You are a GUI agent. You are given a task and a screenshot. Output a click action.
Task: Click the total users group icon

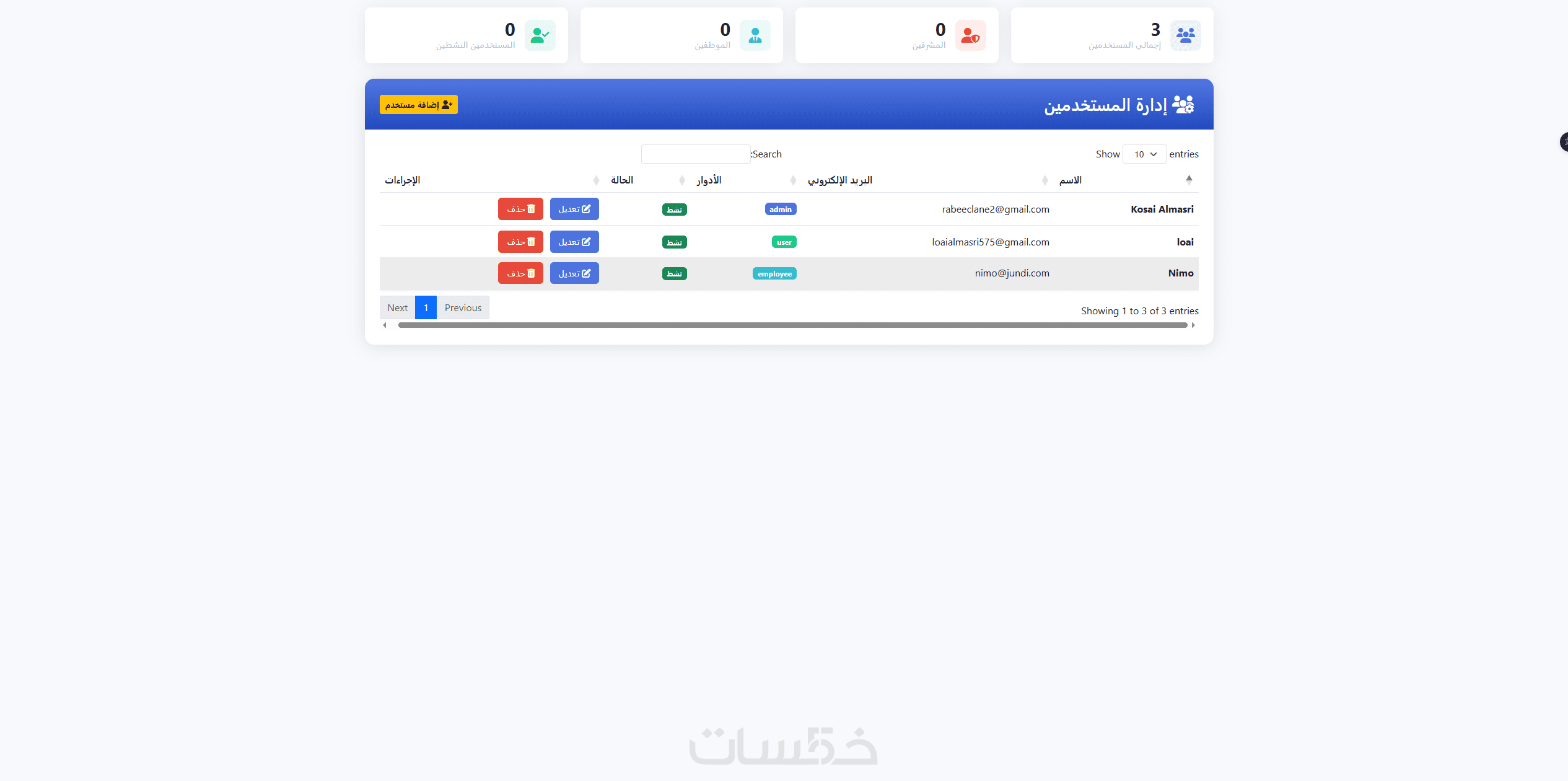coord(1185,35)
